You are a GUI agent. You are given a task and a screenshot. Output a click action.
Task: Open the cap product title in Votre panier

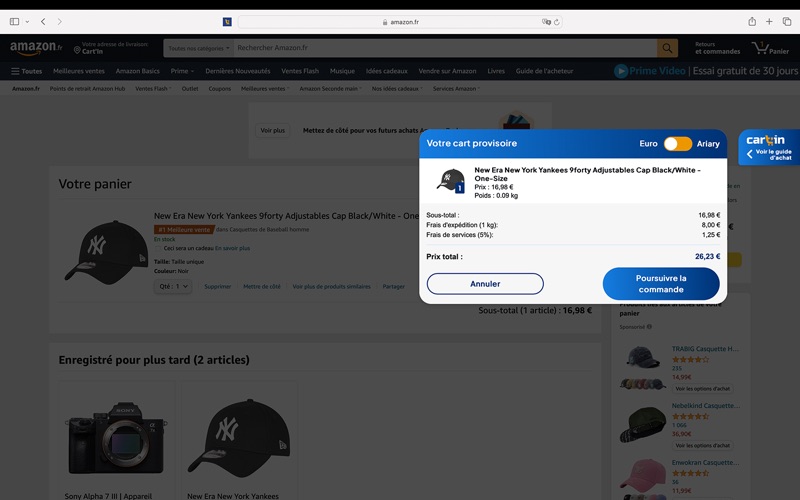[x=286, y=216]
